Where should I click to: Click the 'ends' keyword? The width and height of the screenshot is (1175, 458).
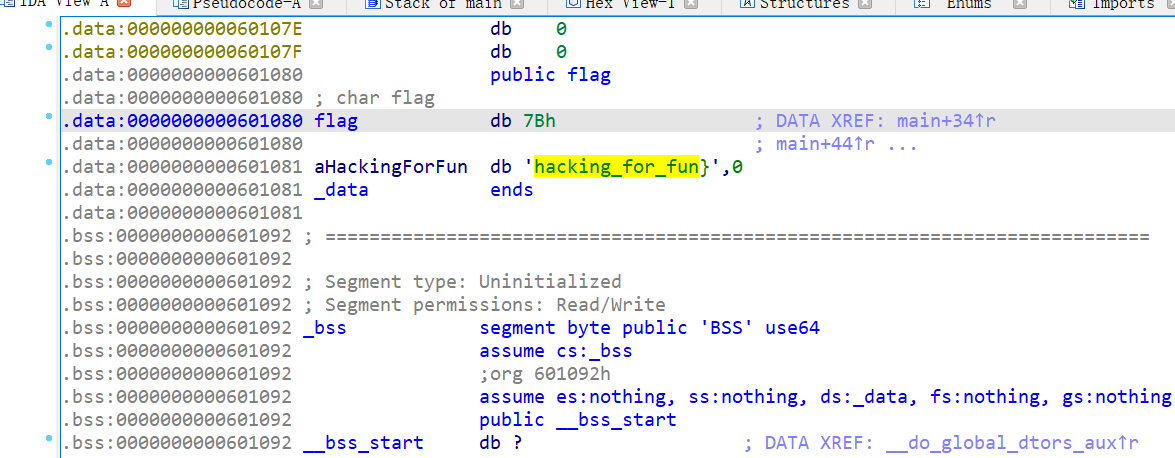point(512,190)
